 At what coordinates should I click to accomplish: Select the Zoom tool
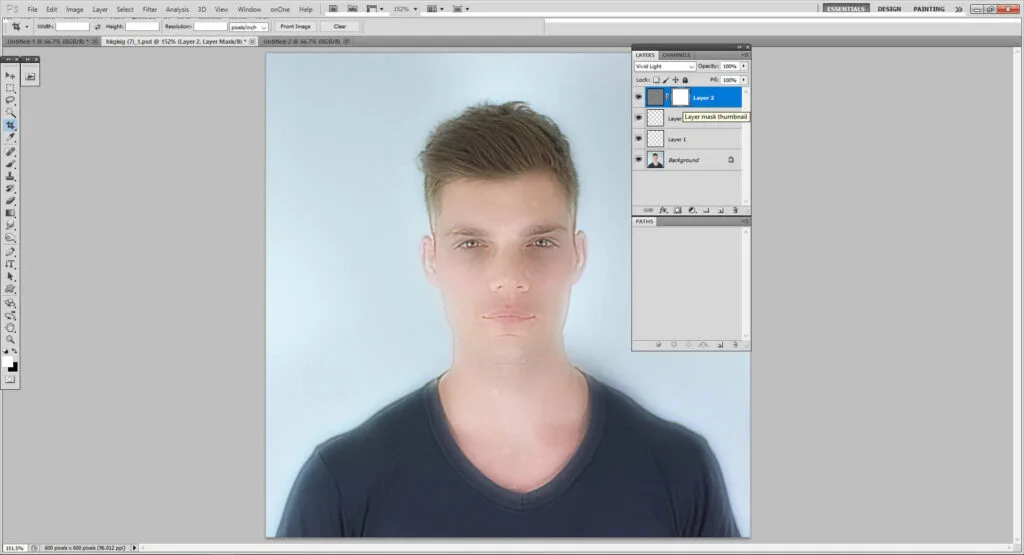coord(10,340)
